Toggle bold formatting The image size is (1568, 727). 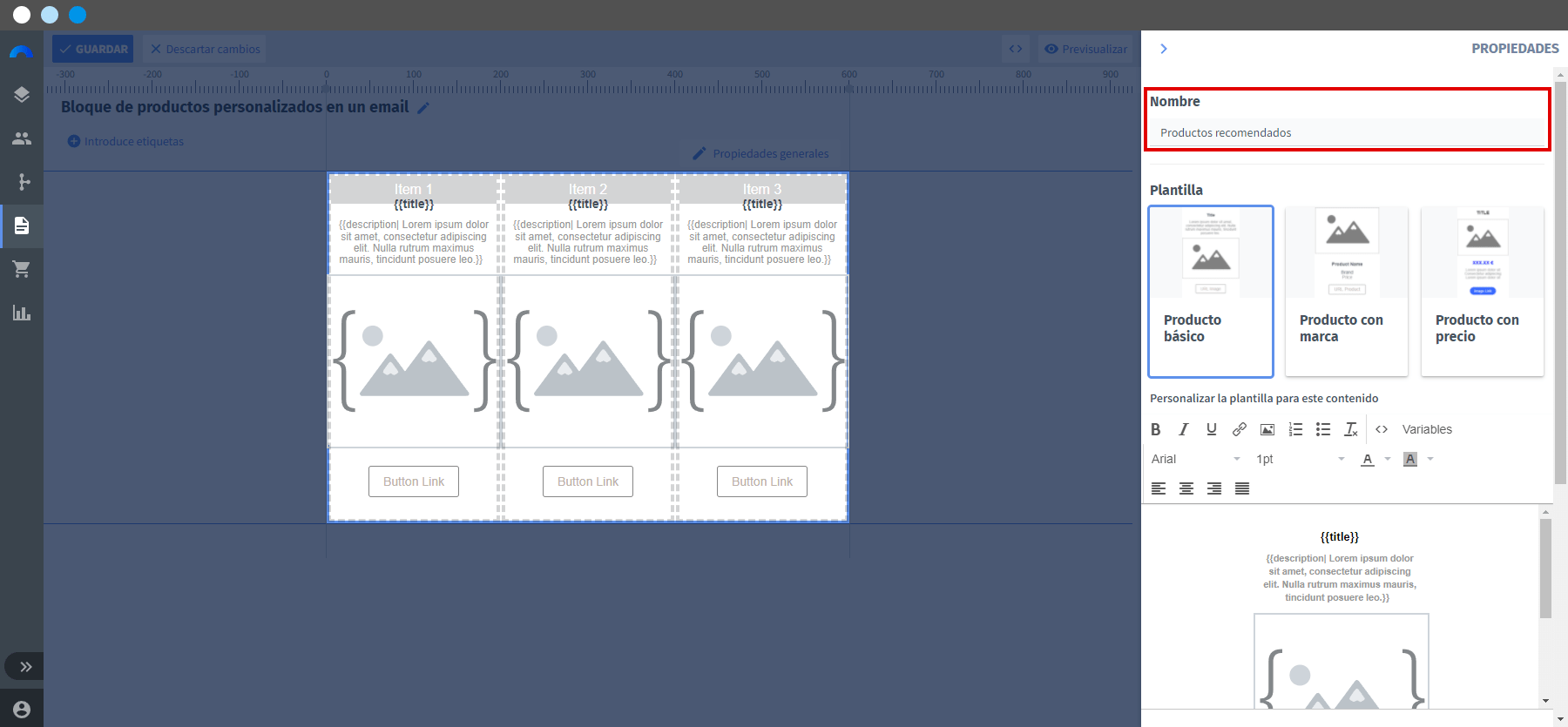pyautogui.click(x=1156, y=429)
